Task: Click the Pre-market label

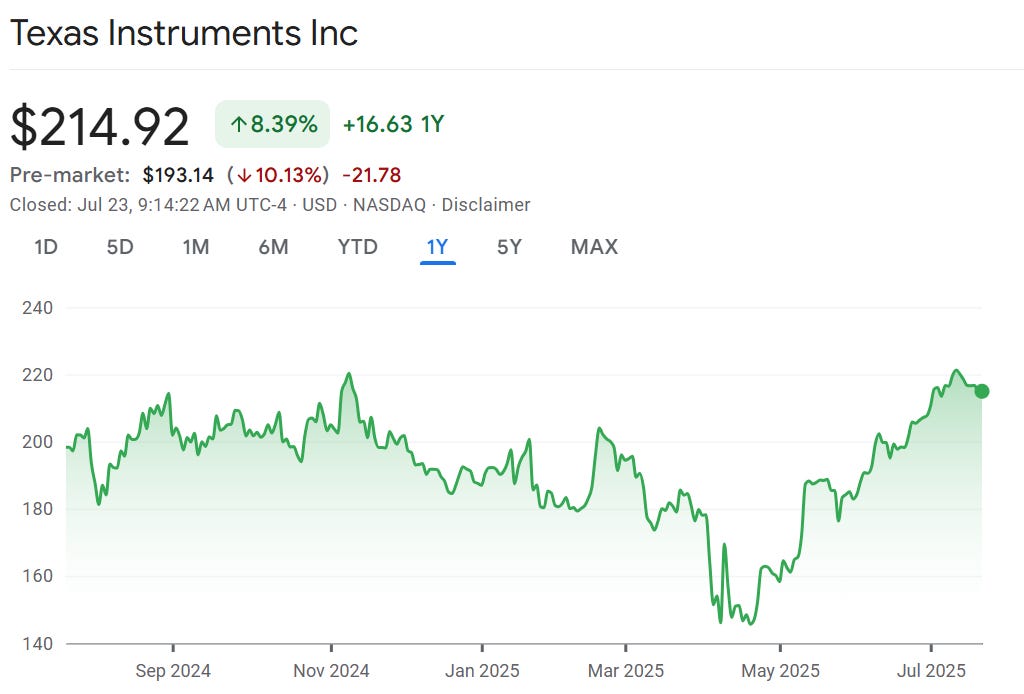Action: point(70,175)
